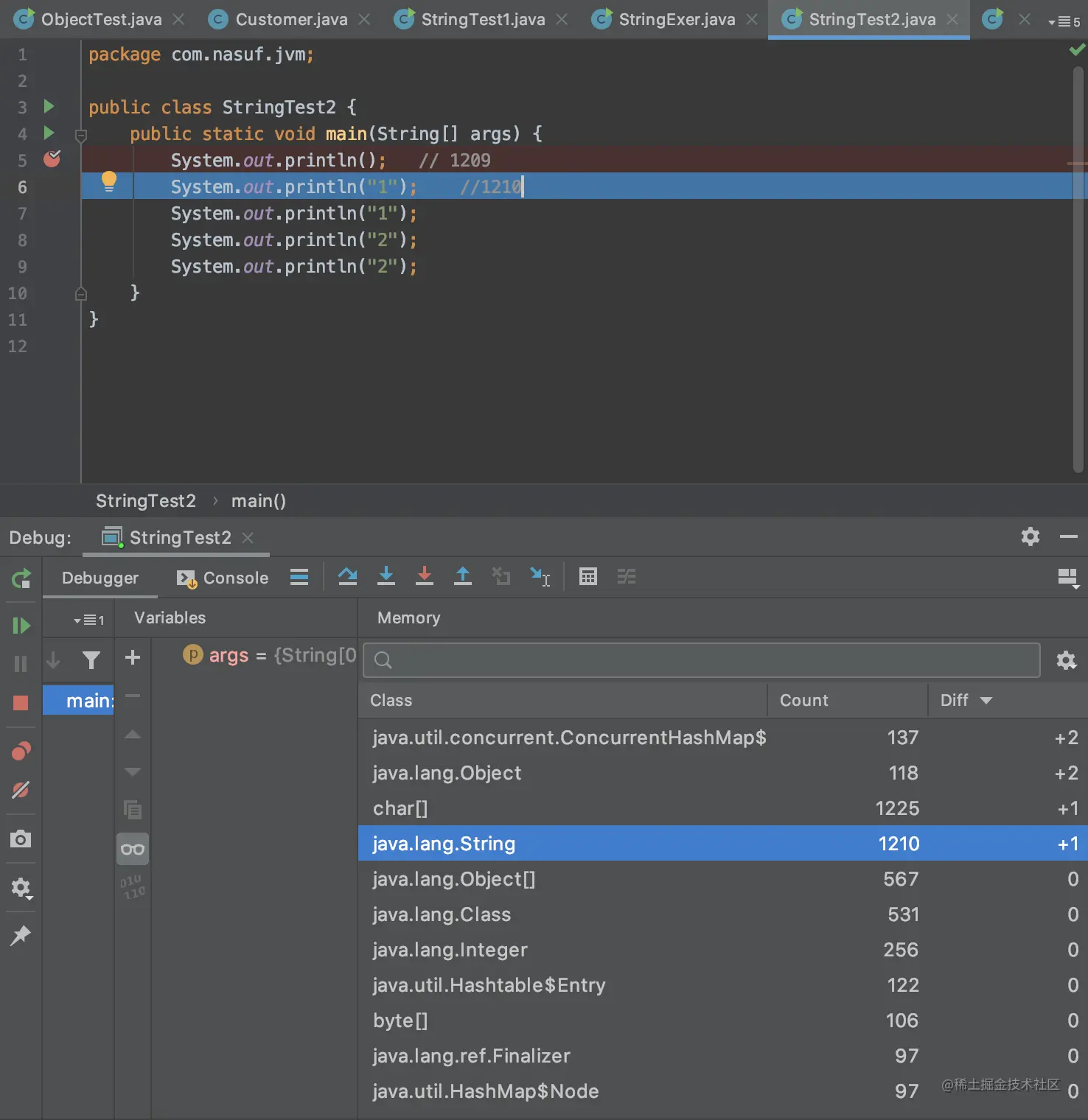Click the camera thread dump icon
This screenshot has width=1088, height=1120.
(x=21, y=839)
